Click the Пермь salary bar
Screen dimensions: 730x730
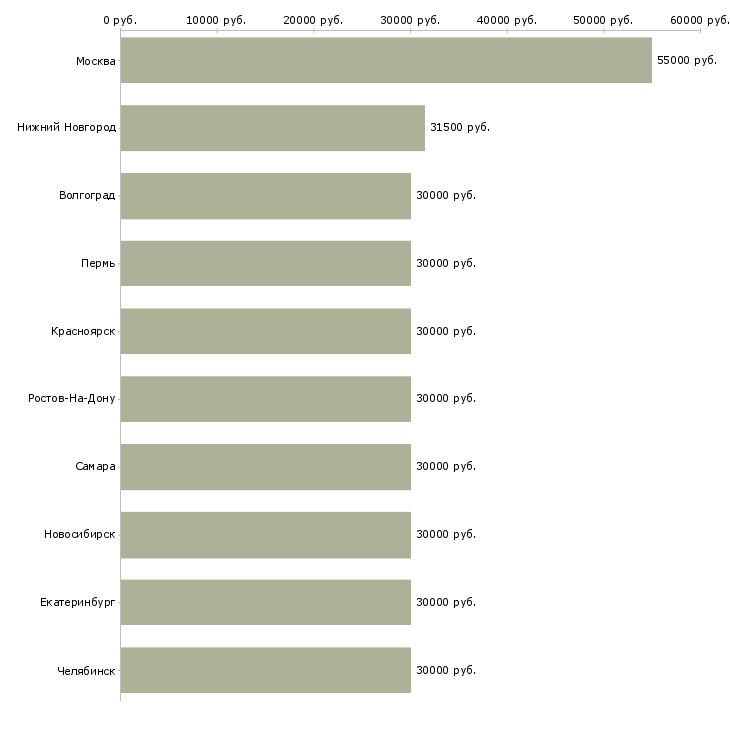pyautogui.click(x=265, y=263)
